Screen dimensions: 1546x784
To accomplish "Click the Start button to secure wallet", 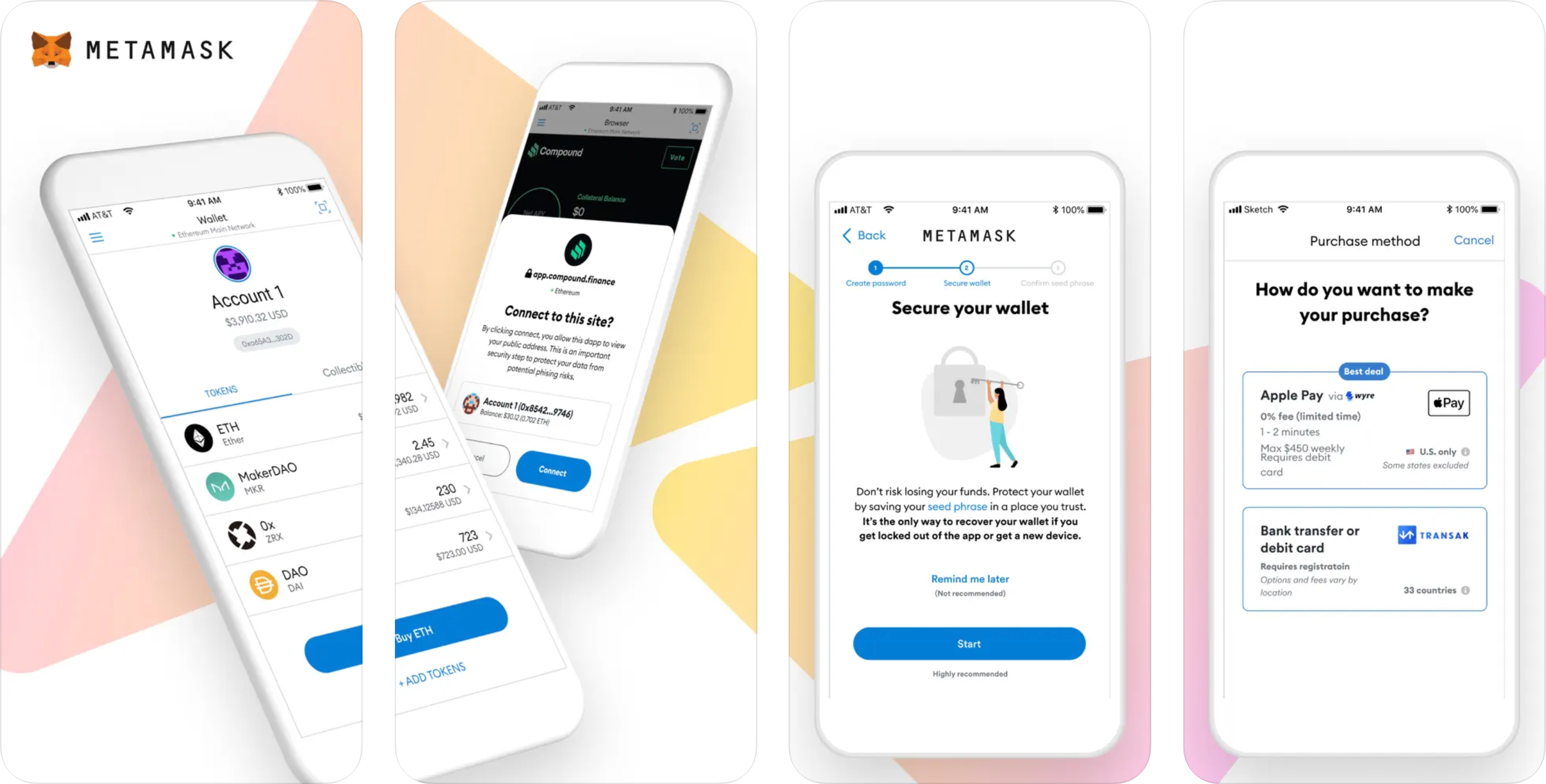I will (x=969, y=644).
